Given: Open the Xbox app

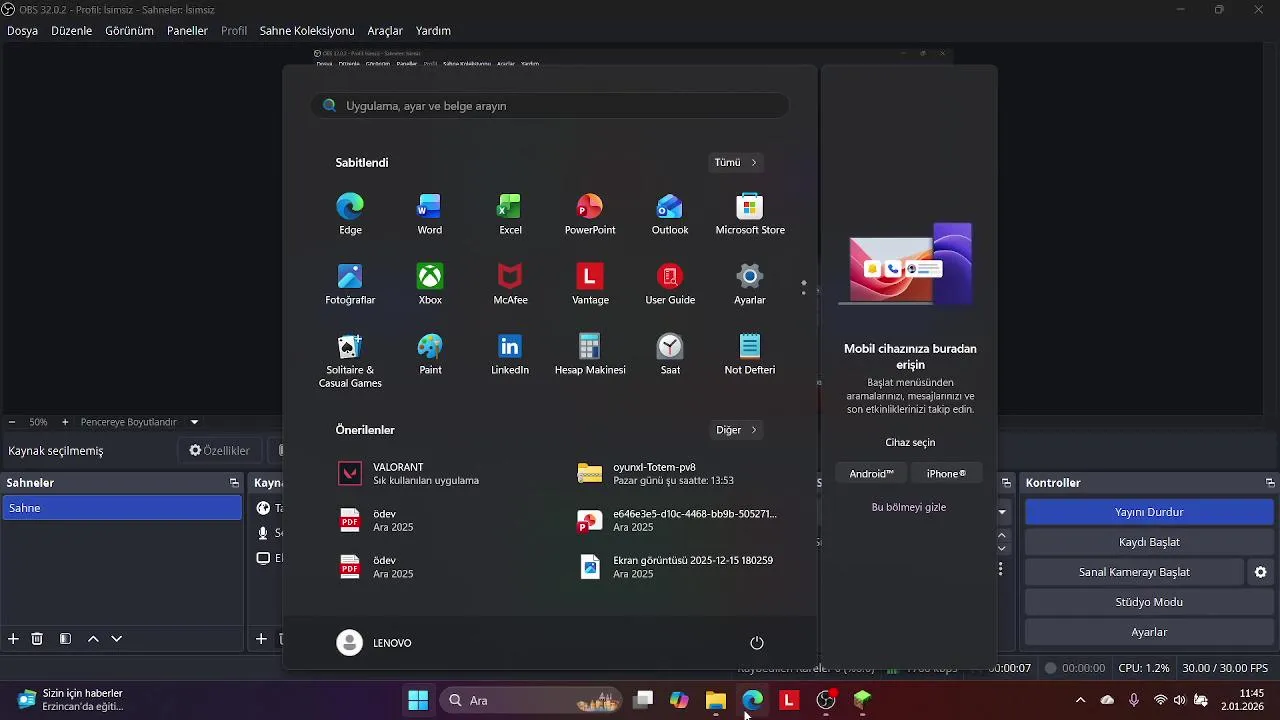Looking at the screenshot, I should 430,284.
